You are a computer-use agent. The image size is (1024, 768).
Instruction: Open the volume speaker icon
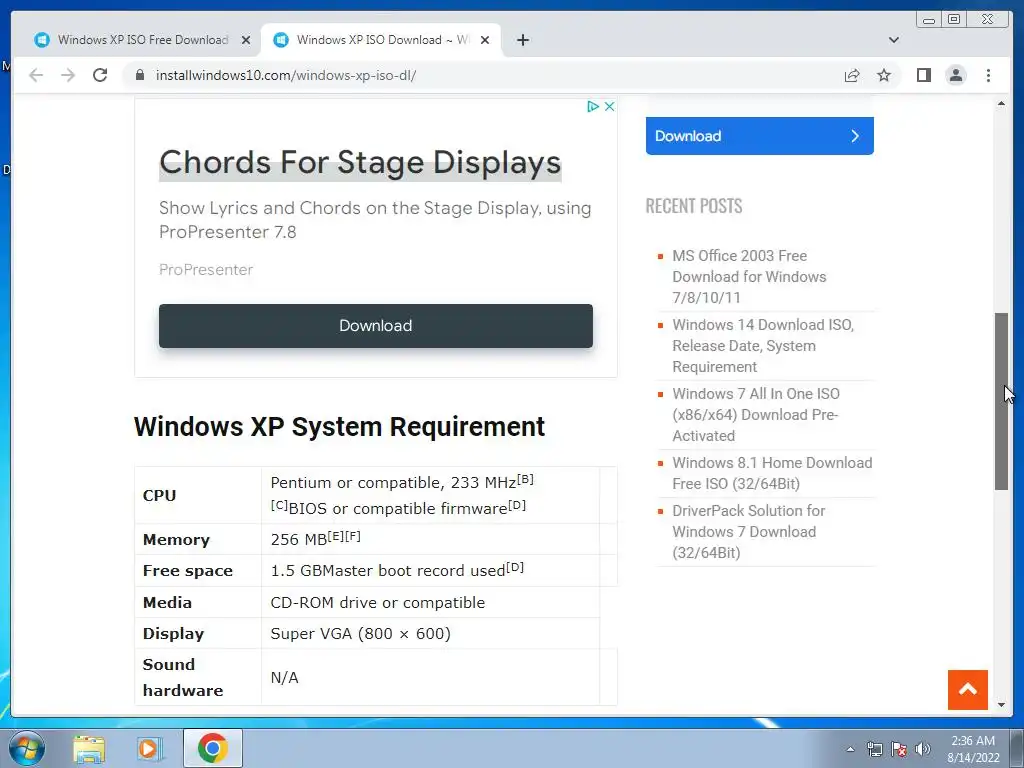point(923,749)
